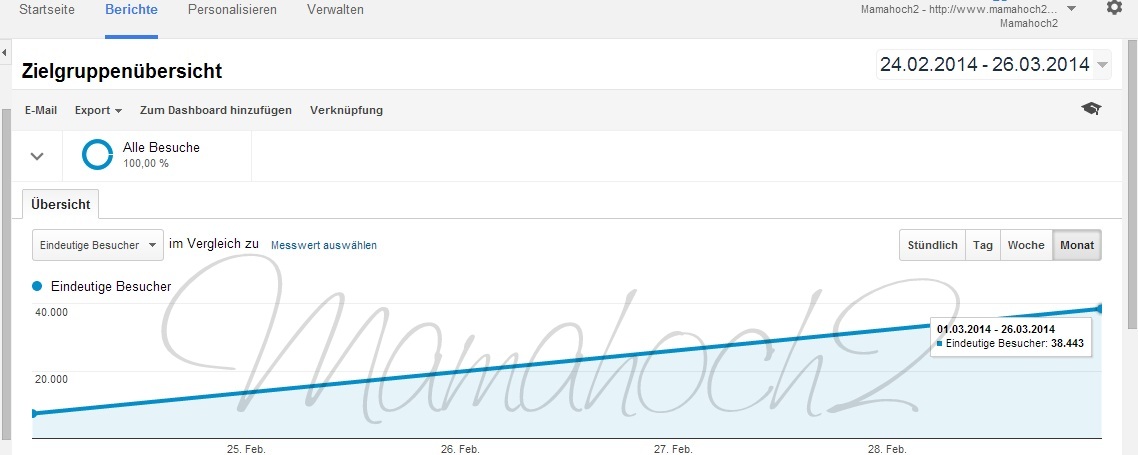Switch to the Personalisieren tab

tap(232, 10)
